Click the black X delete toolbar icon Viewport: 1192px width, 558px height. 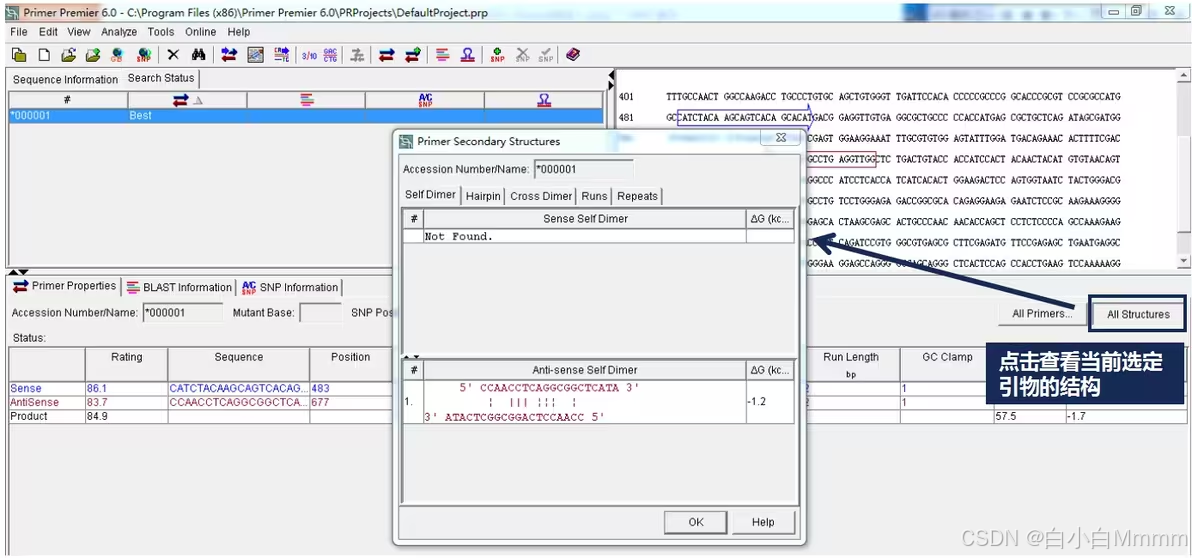tap(173, 55)
